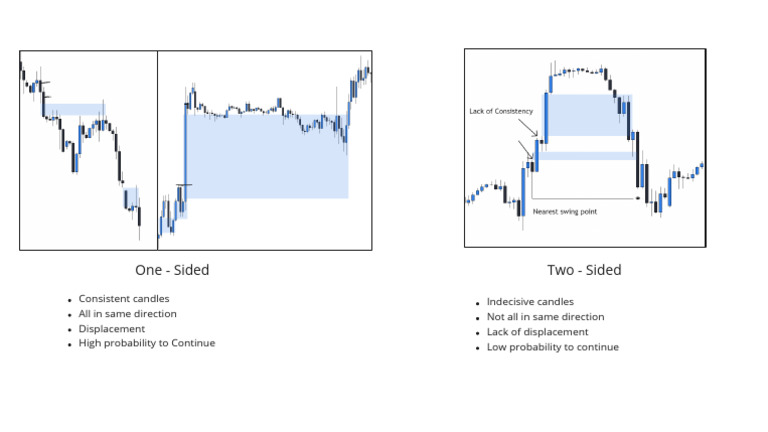Screen dimensions: 768x432
Task: Select the two-sided candlestick chart image
Action: pyautogui.click(x=584, y=148)
